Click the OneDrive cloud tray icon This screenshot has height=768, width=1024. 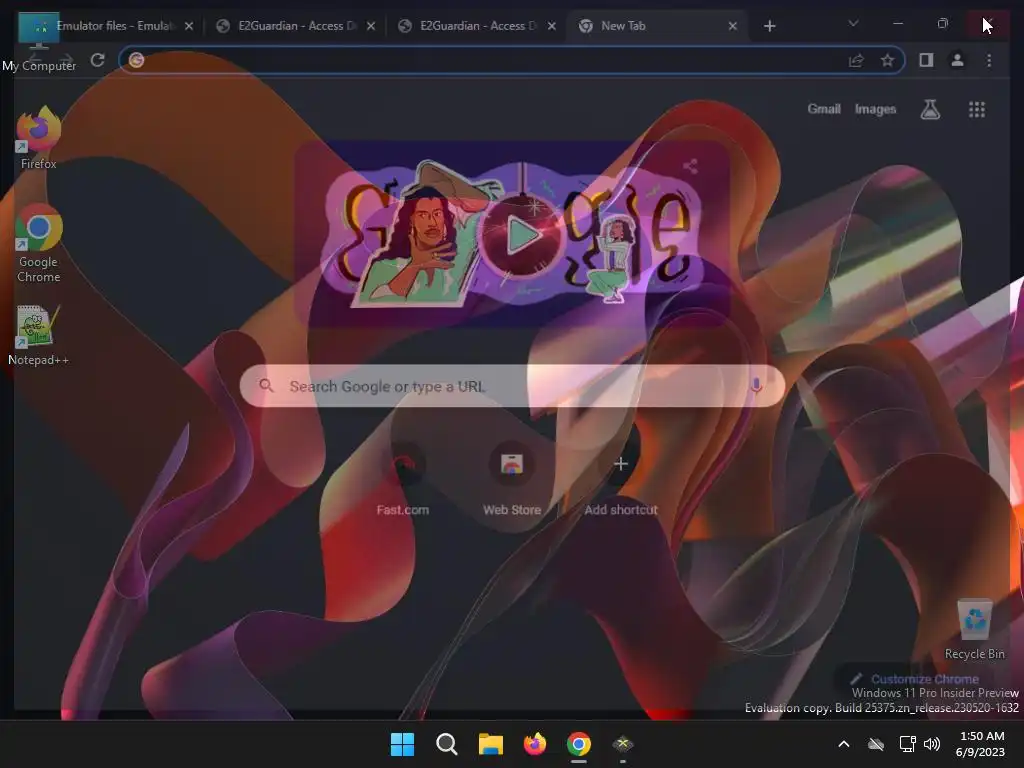coord(876,744)
